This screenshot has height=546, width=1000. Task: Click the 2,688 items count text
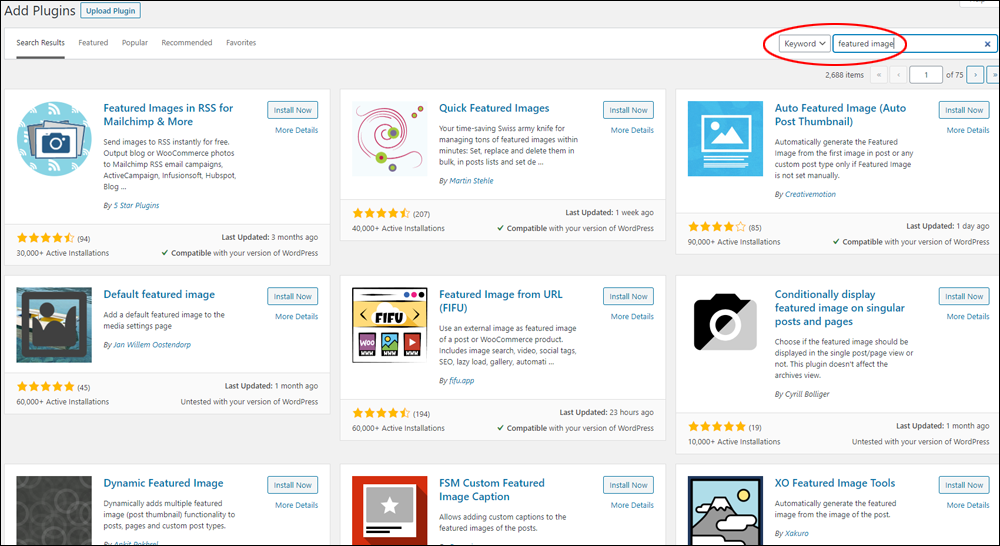click(x=844, y=75)
